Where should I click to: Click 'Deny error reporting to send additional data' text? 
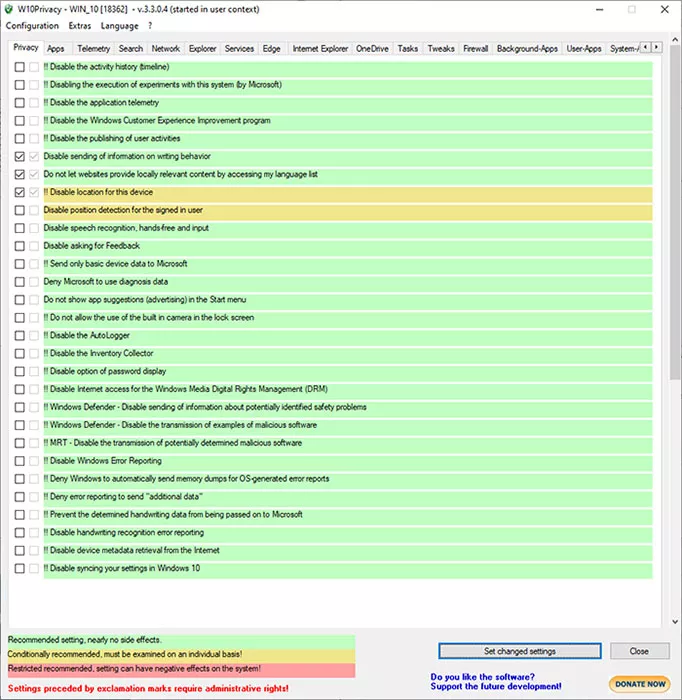point(123,496)
